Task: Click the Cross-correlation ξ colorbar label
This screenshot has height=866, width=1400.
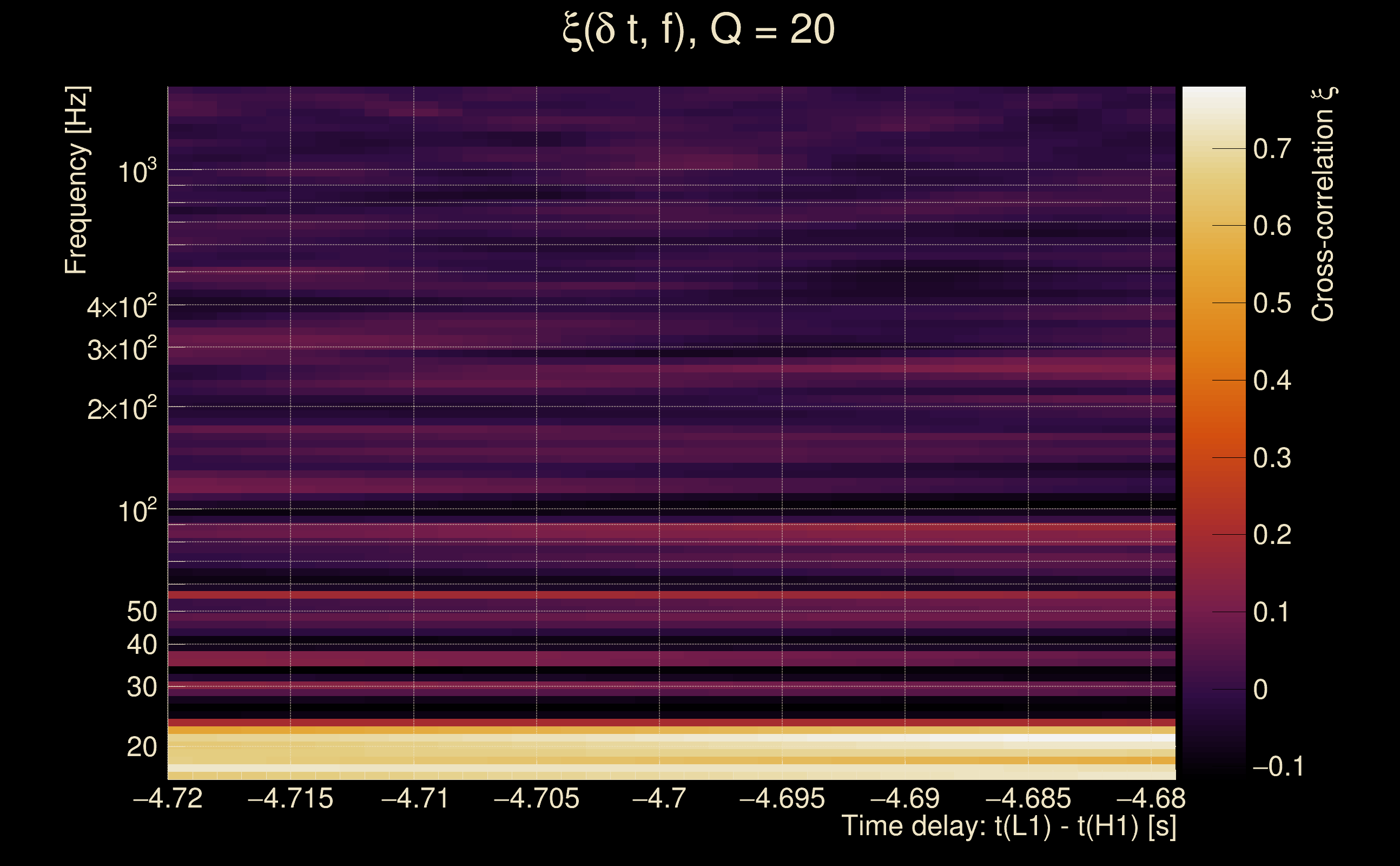Action: pos(1324,205)
